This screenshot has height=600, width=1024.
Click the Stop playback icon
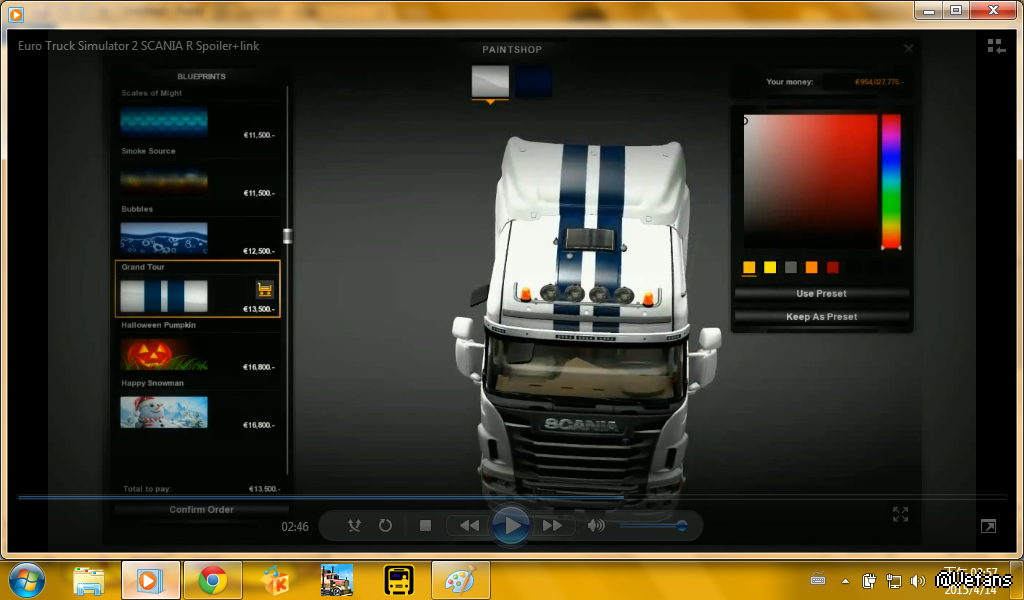[425, 525]
